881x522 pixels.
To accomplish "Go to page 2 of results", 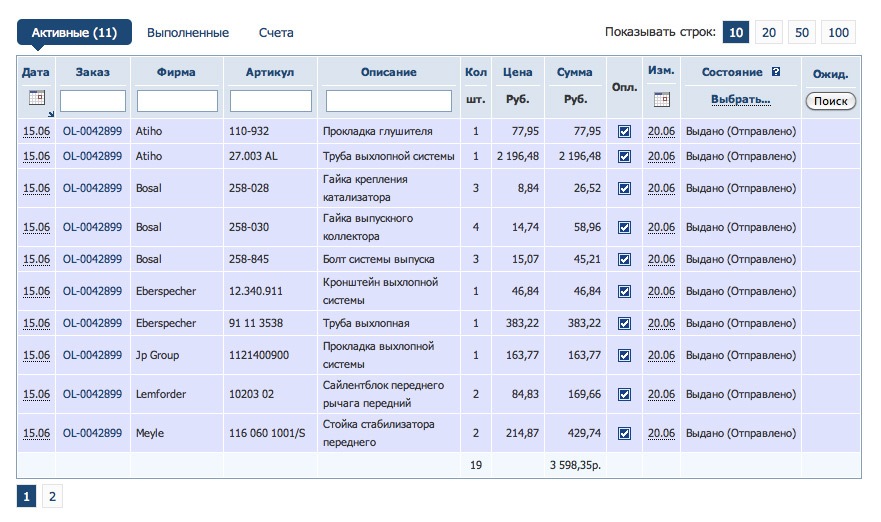I will 52,496.
